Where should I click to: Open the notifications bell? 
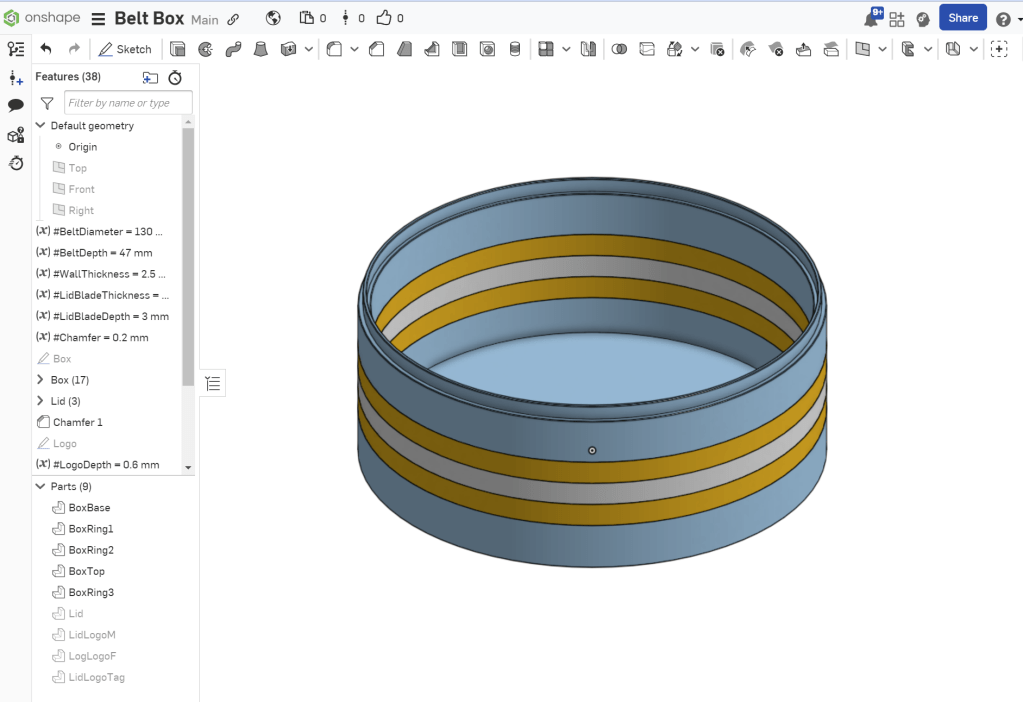[871, 19]
